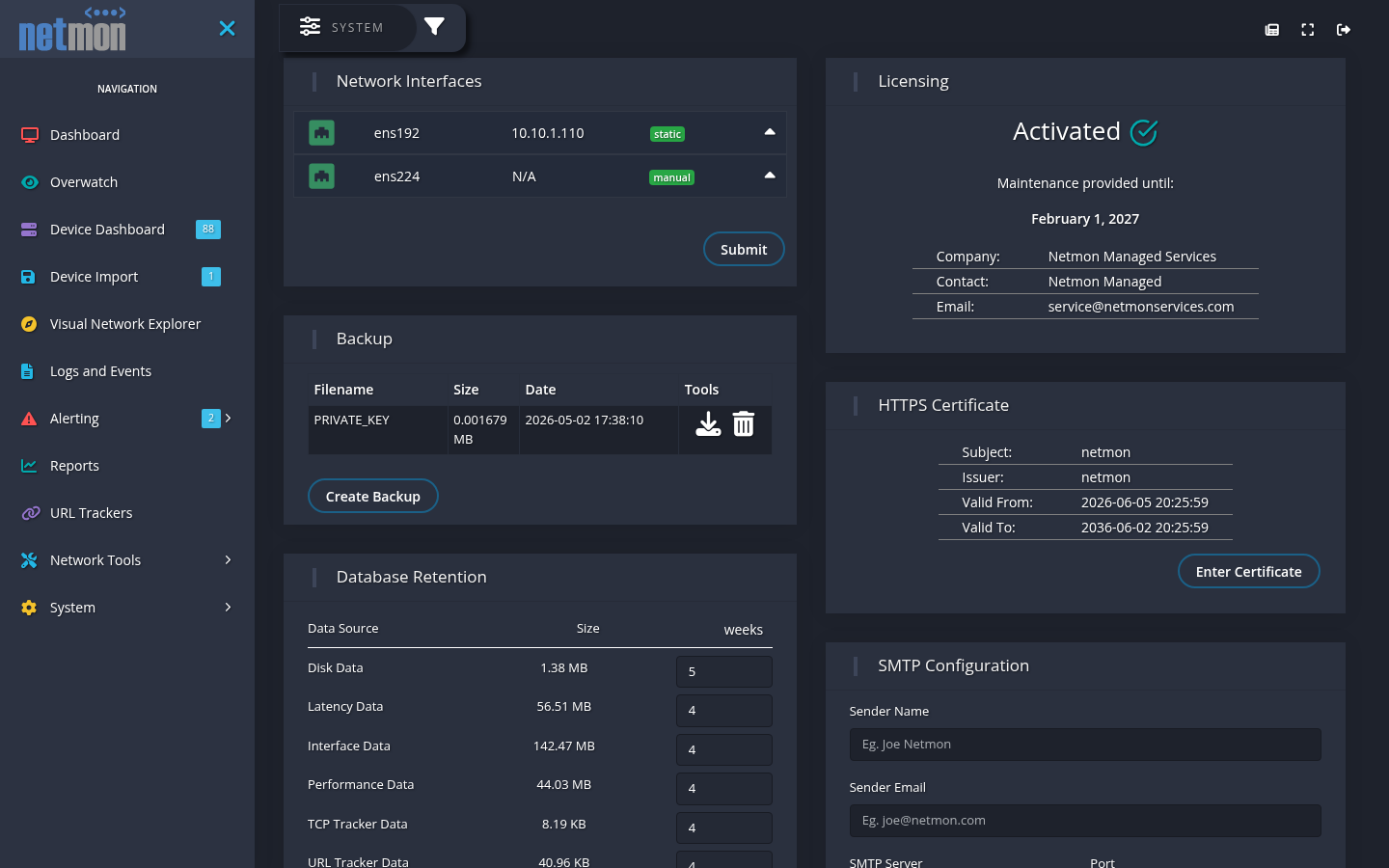
Task: Click the Reports chart icon
Action: click(x=29, y=466)
